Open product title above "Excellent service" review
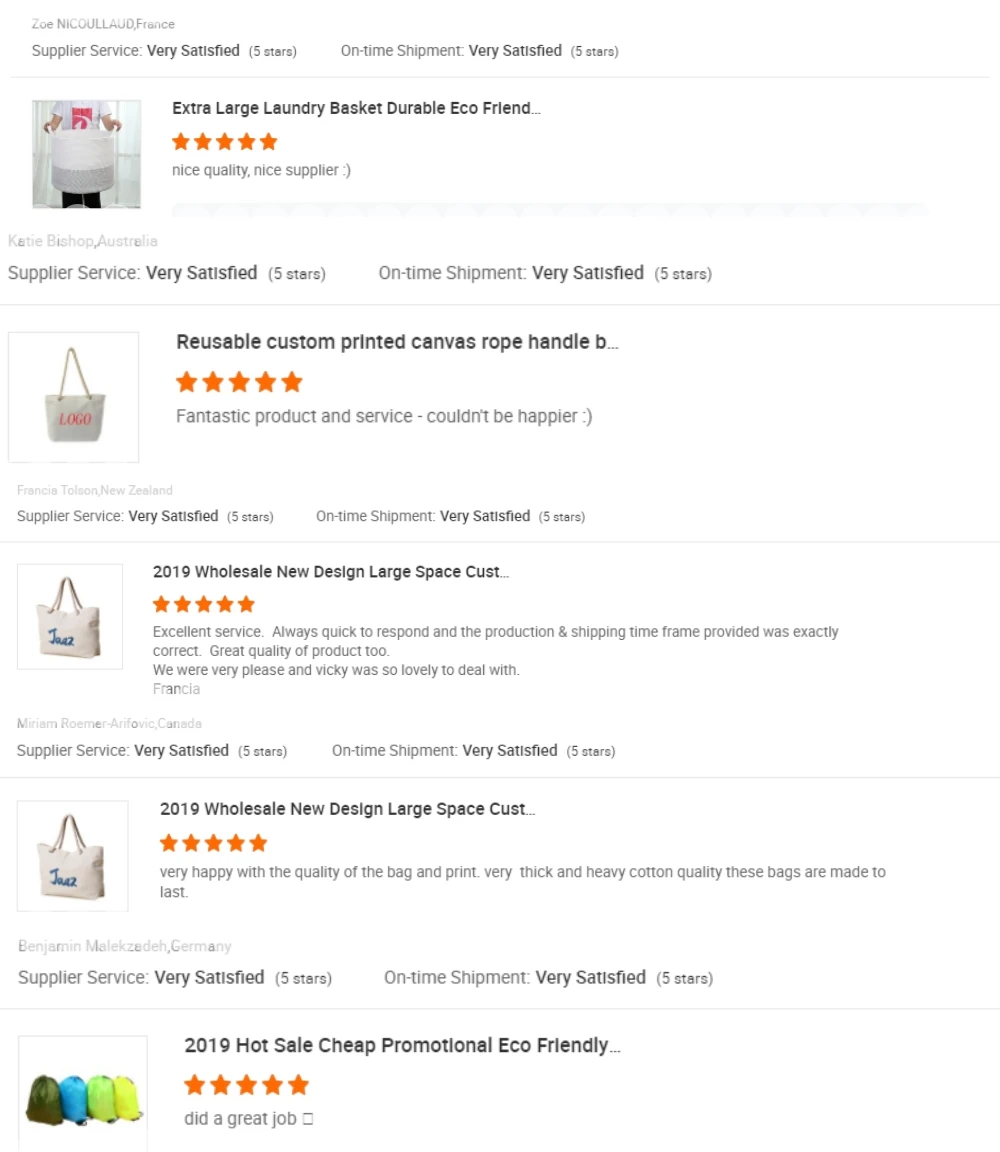This screenshot has width=1000, height=1152. point(331,572)
